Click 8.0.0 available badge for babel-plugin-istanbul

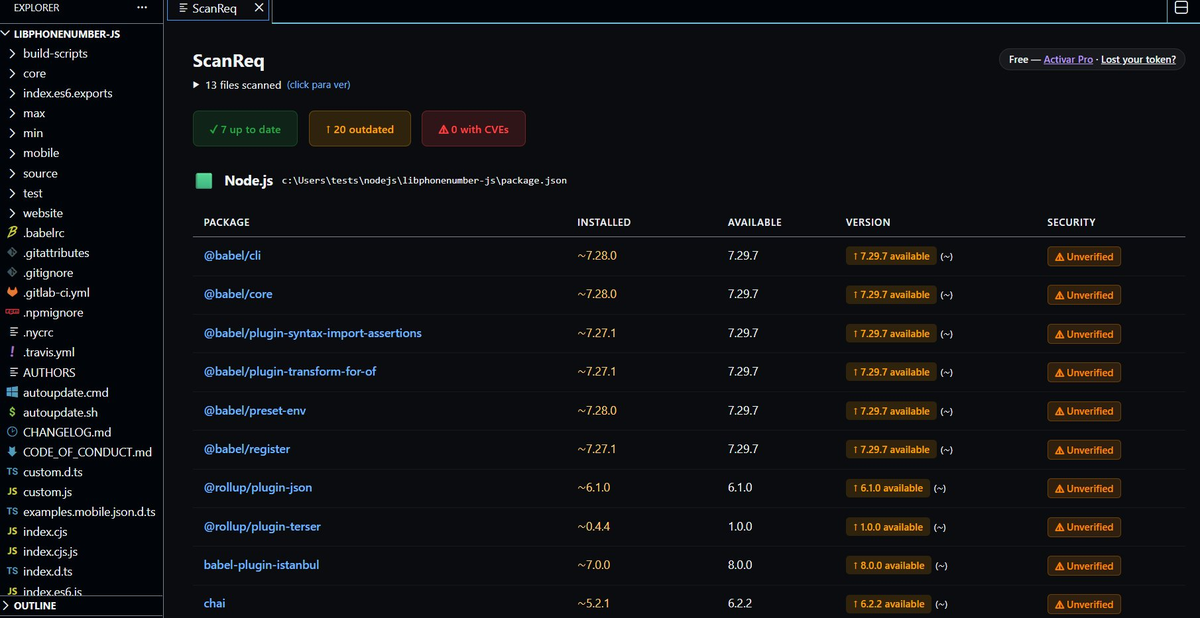[x=889, y=566]
